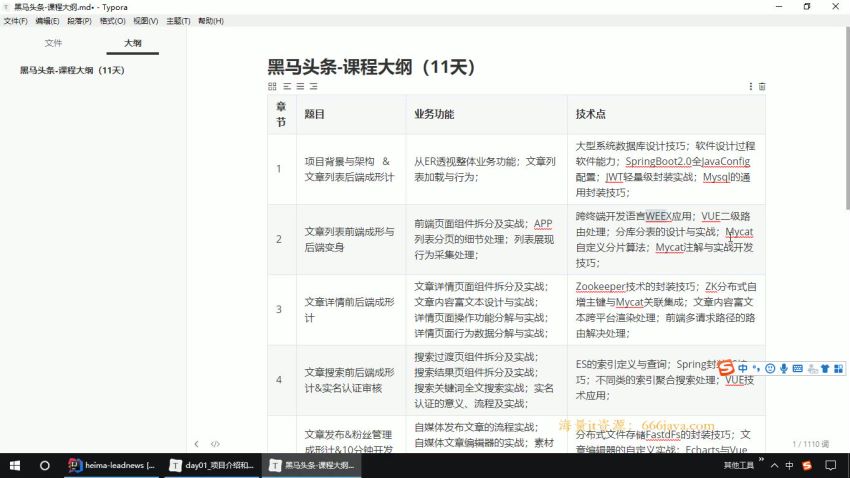Toggle source code mode icon
Screen dimensions: 850x478
[x=215, y=444]
